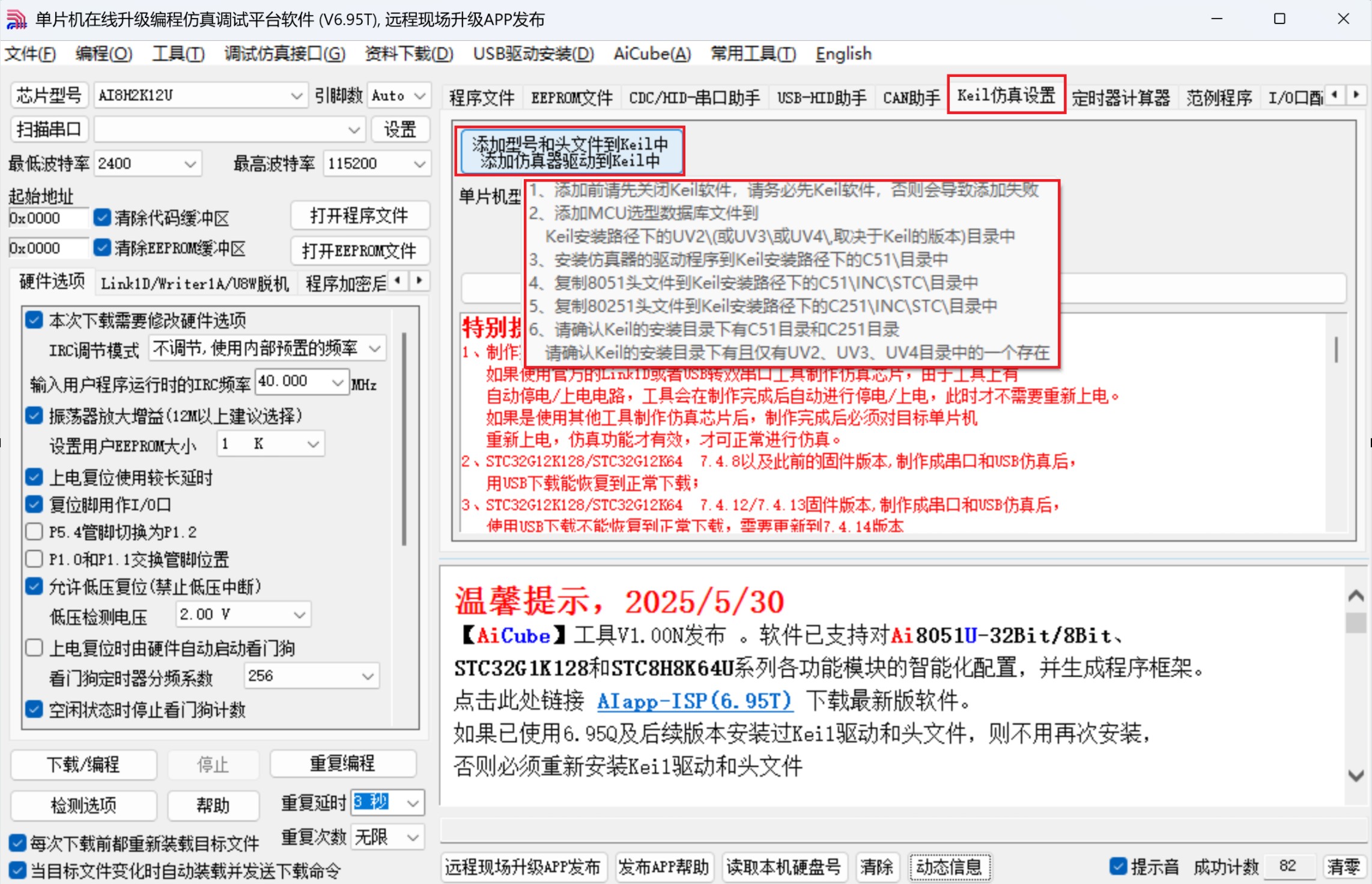Image resolution: width=1372 pixels, height=884 pixels.
Task: Toggle 复位脚用作I/O口 checkbox
Action: (x=34, y=504)
